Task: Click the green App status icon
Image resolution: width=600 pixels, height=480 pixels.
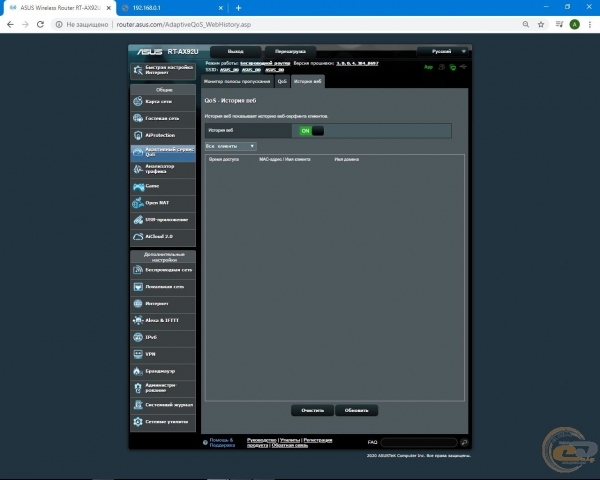Action: tap(428, 67)
